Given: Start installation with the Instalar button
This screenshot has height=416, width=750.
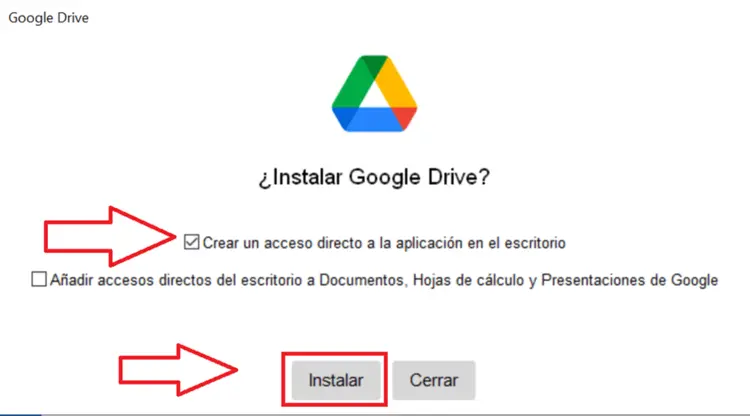Looking at the screenshot, I should tap(336, 380).
